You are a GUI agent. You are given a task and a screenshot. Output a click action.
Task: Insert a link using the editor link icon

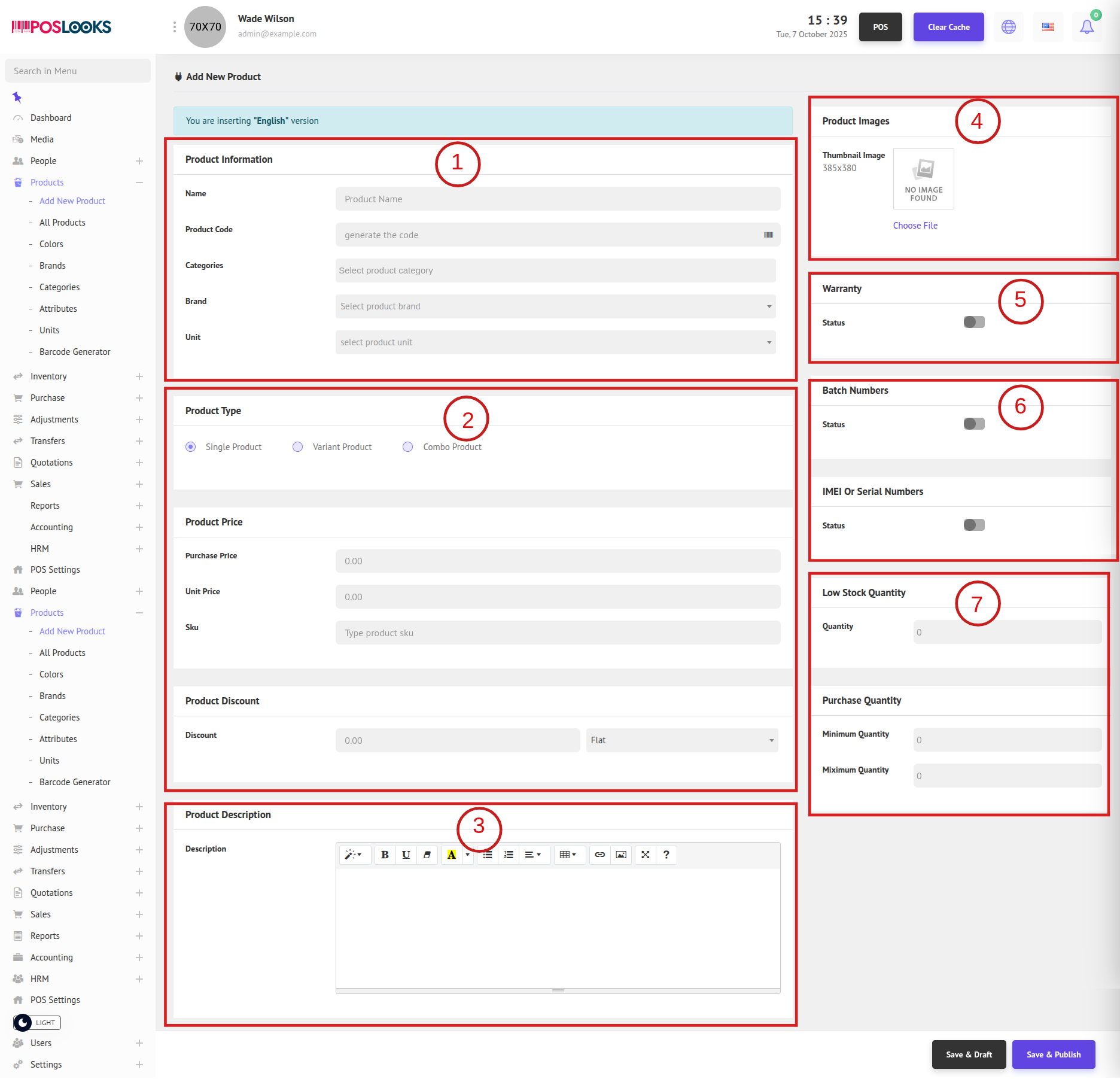[x=599, y=855]
